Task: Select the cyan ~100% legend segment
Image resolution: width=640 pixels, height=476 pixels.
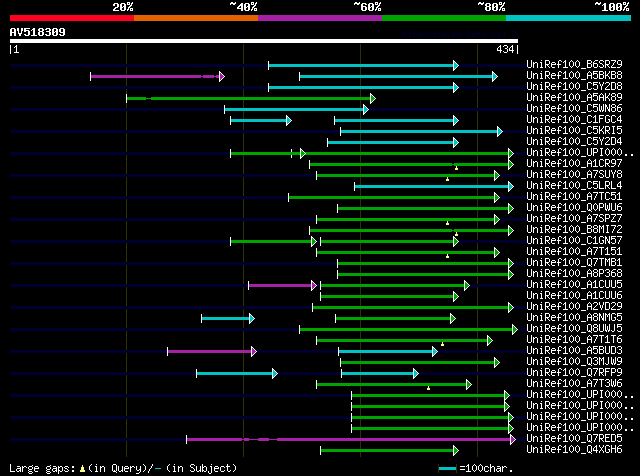Action: point(569,18)
